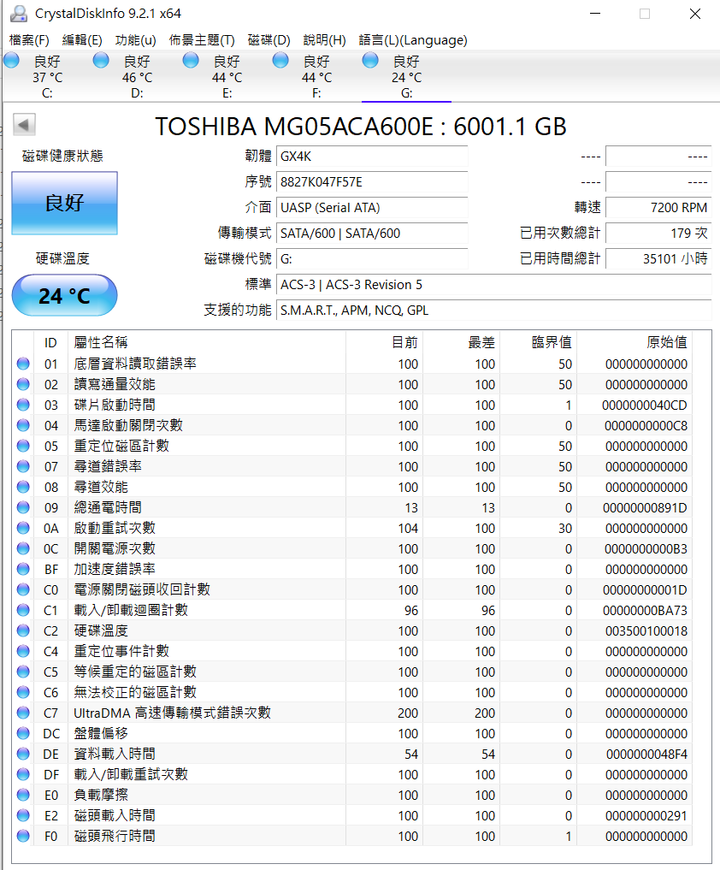Click status dot of attribute C1 row

click(x=23, y=610)
